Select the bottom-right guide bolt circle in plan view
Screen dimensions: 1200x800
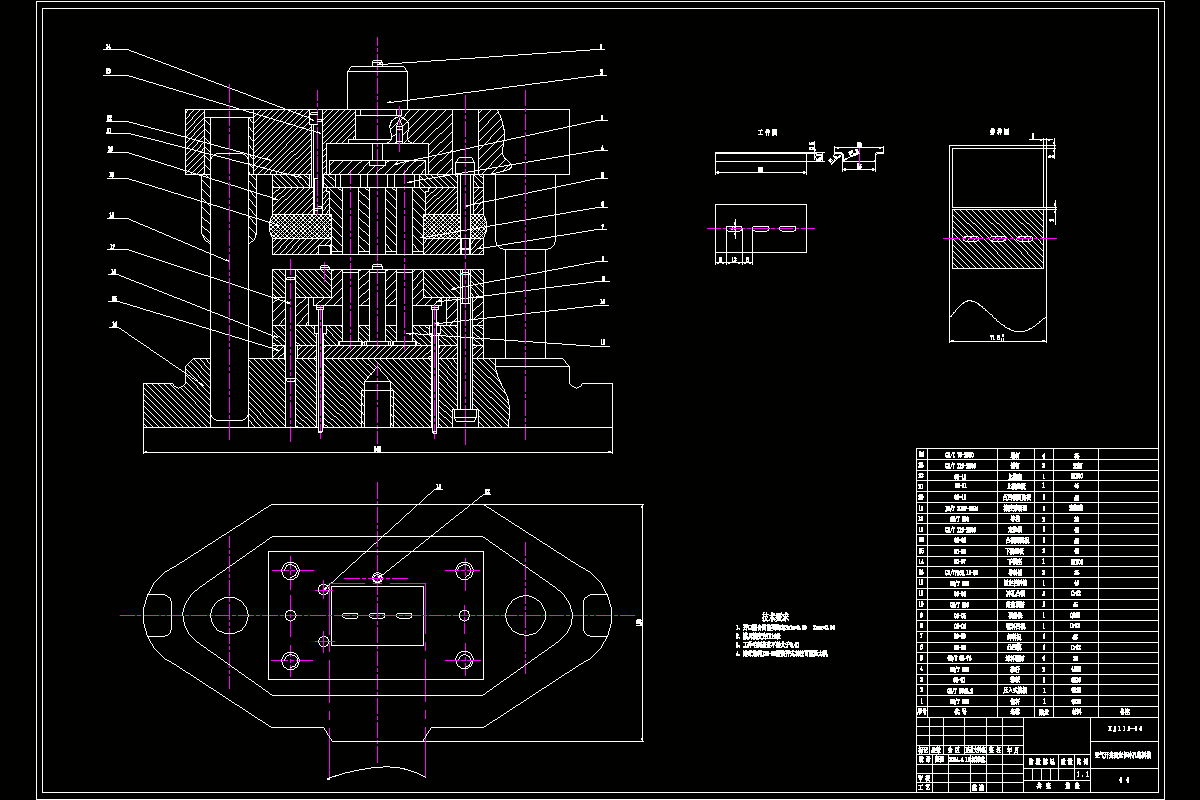click(x=464, y=659)
